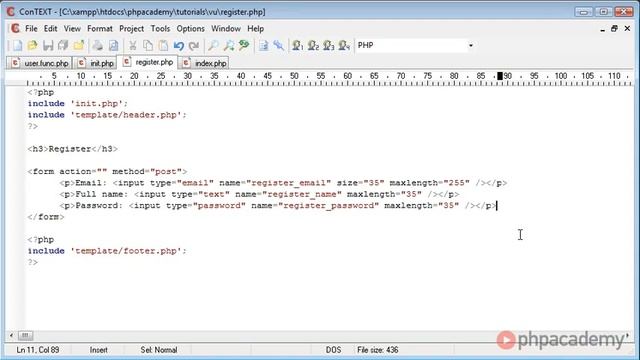Open Find with the magnifier icon
Image resolution: width=640 pixels, height=360 pixels.
pyautogui.click(x=213, y=45)
